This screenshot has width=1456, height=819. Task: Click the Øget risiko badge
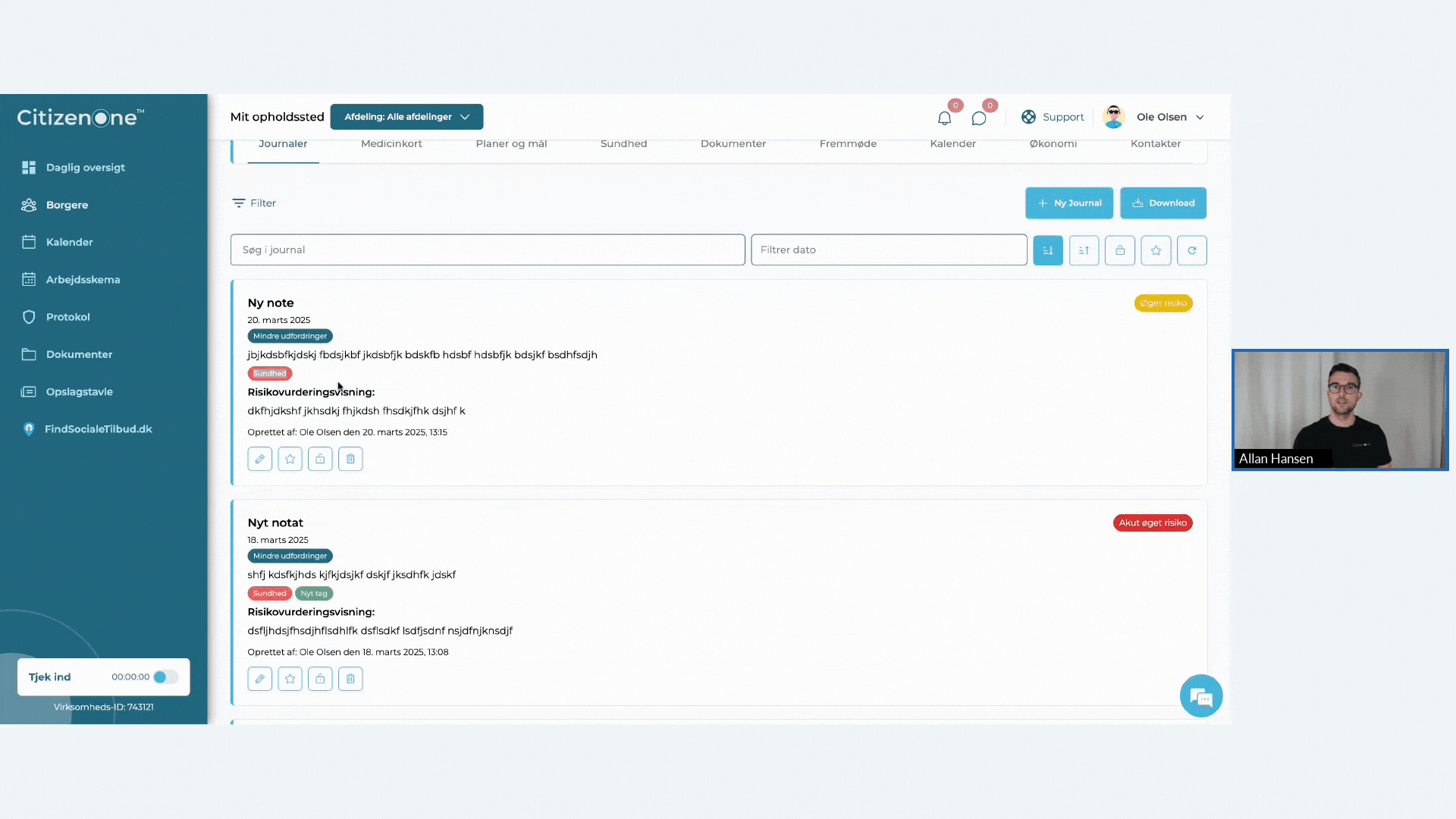(x=1163, y=303)
